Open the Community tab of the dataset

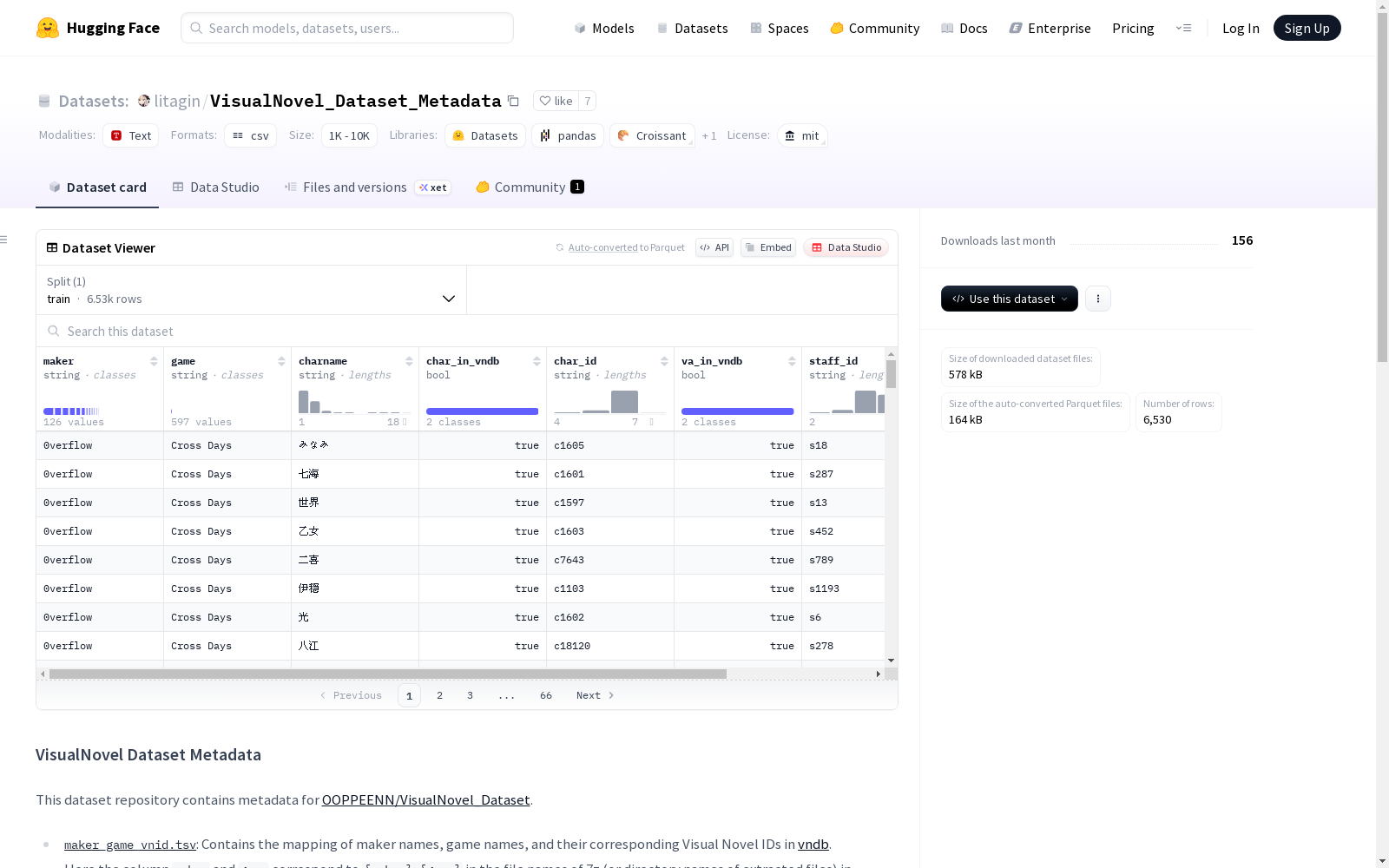pos(530,187)
